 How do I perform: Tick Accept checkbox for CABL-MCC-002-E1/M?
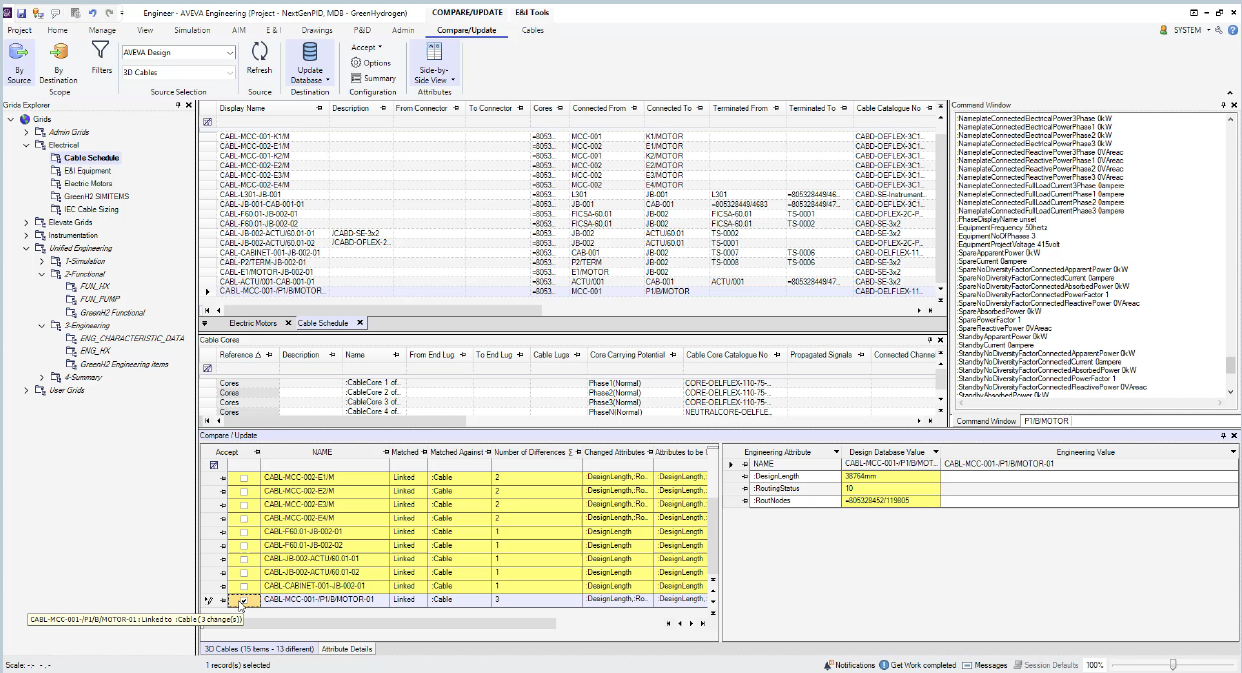tap(244, 478)
